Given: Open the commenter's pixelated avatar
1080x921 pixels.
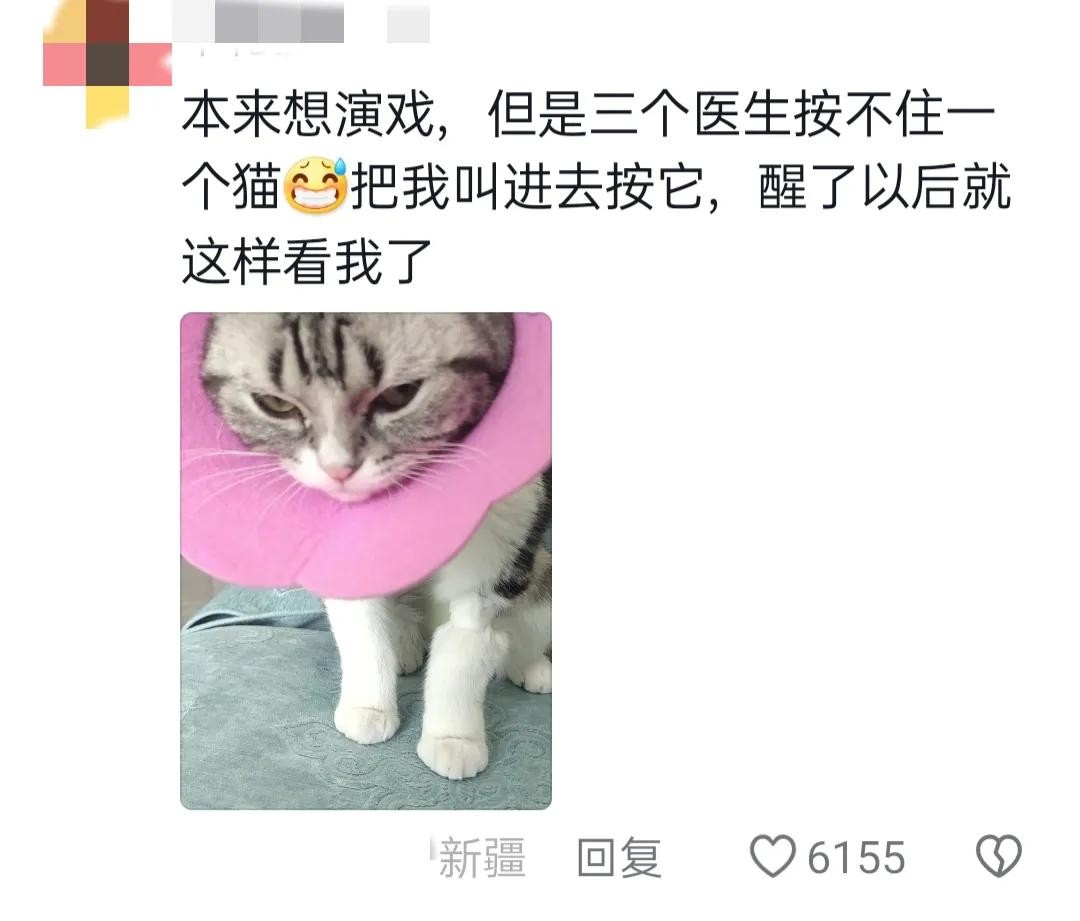Looking at the screenshot, I should click(x=107, y=64).
